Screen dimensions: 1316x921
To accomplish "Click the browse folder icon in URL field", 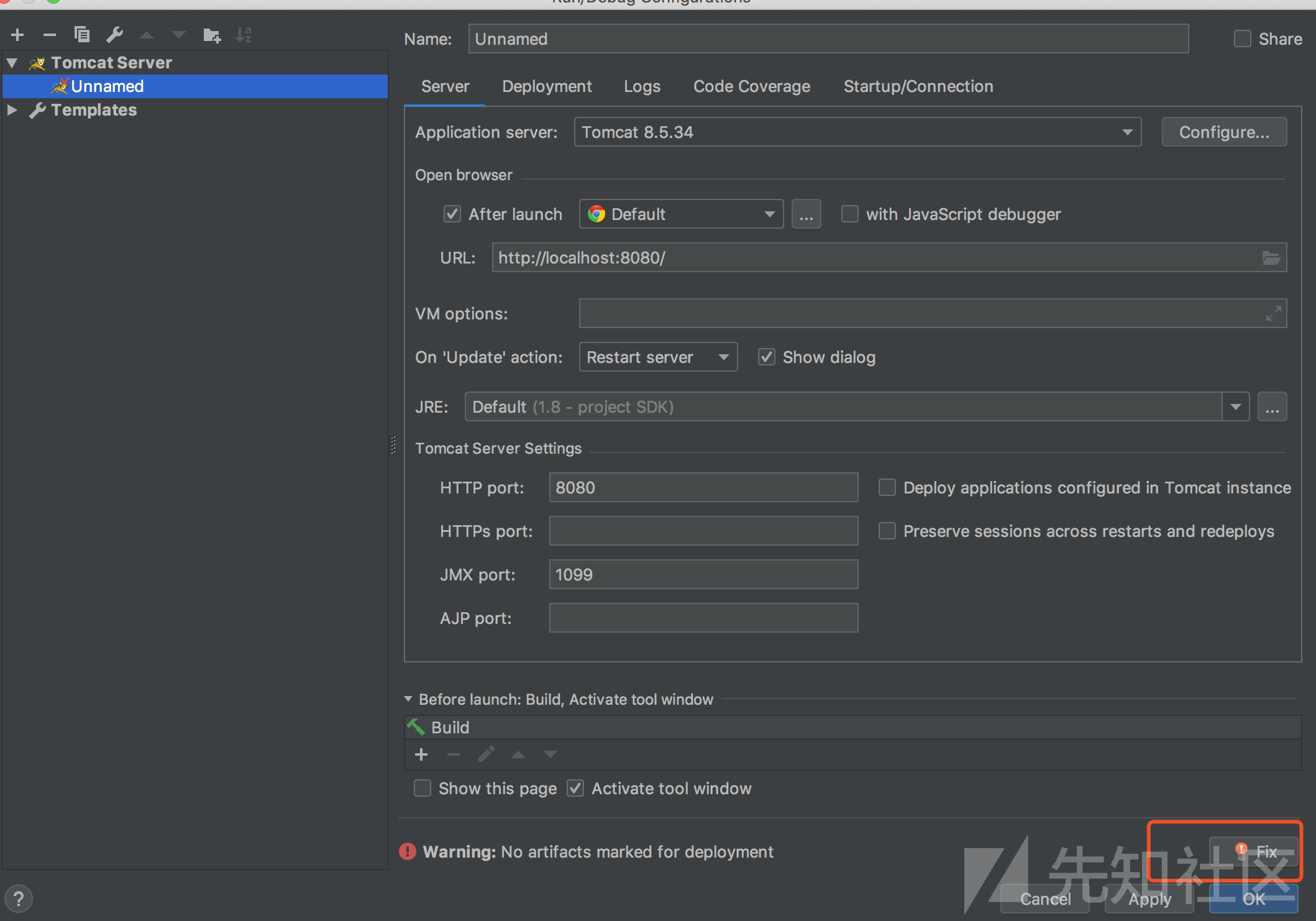I will [x=1271, y=258].
